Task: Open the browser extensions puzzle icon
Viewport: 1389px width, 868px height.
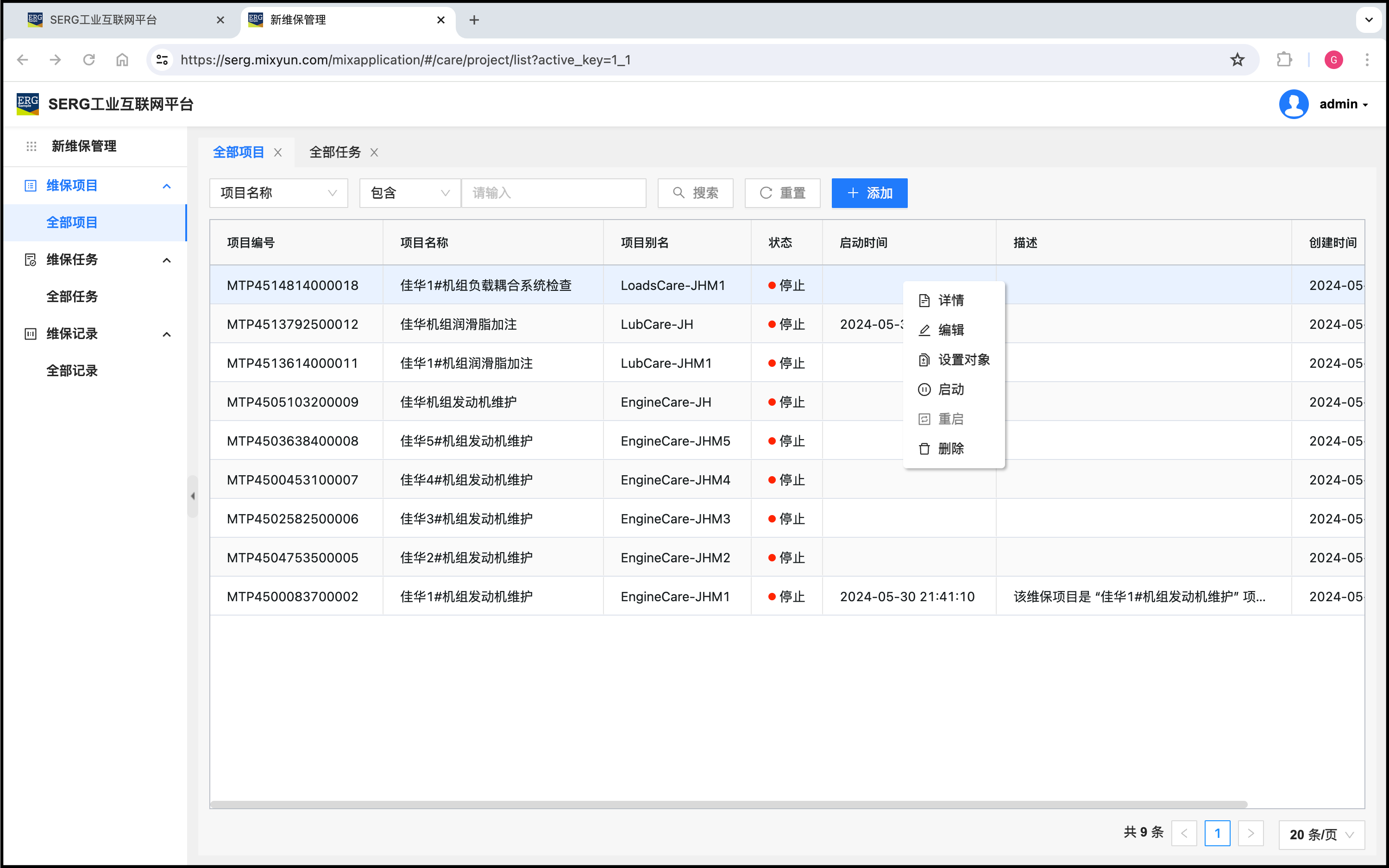Action: point(1284,60)
